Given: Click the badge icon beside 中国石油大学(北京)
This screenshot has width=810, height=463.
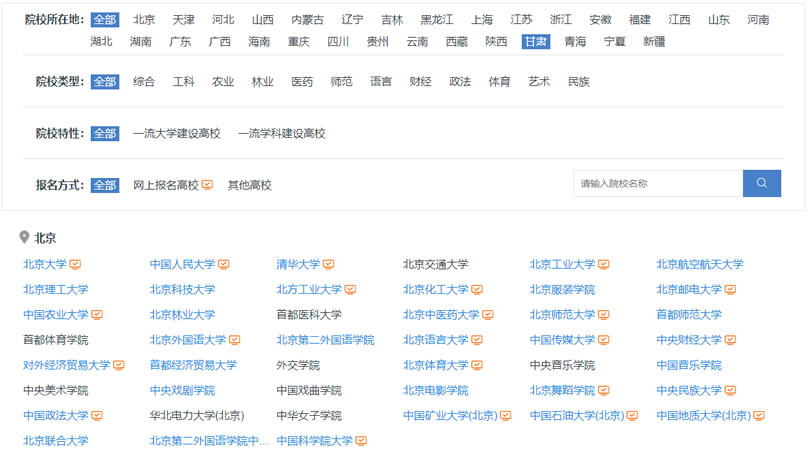Looking at the screenshot, I should tap(632, 415).
